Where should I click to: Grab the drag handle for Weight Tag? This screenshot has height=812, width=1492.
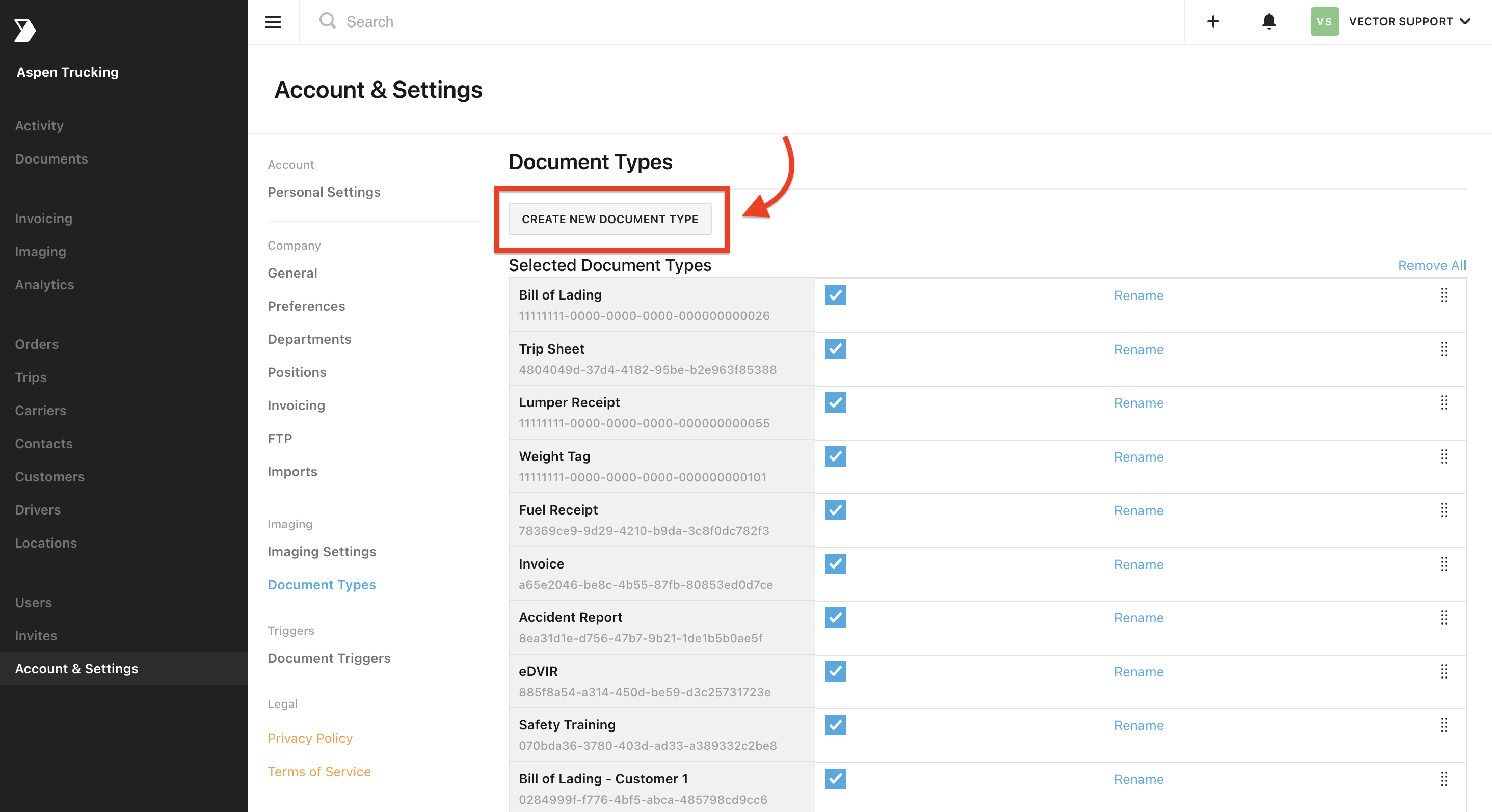coord(1444,457)
